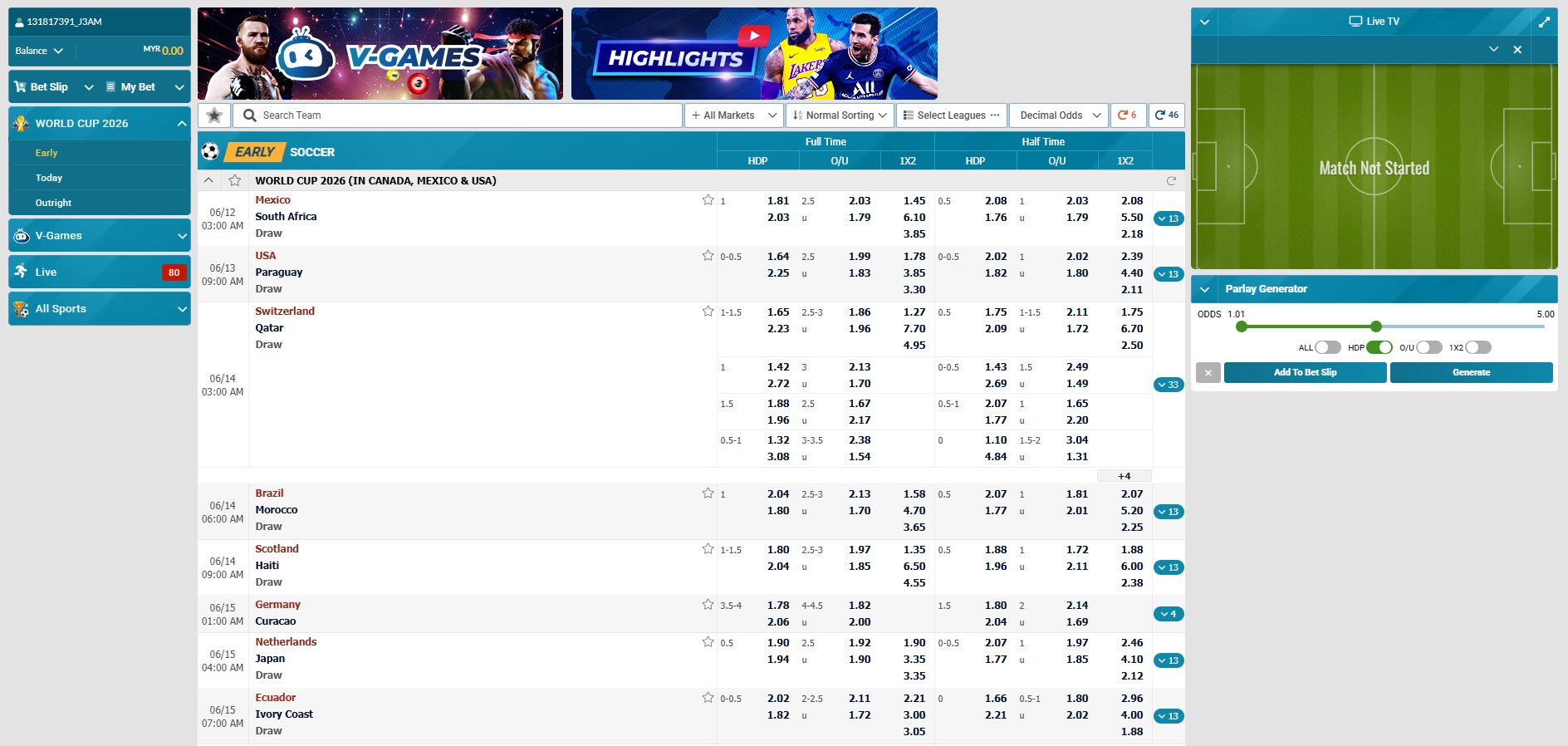Open the Normal Sorting dropdown

pyautogui.click(x=840, y=115)
